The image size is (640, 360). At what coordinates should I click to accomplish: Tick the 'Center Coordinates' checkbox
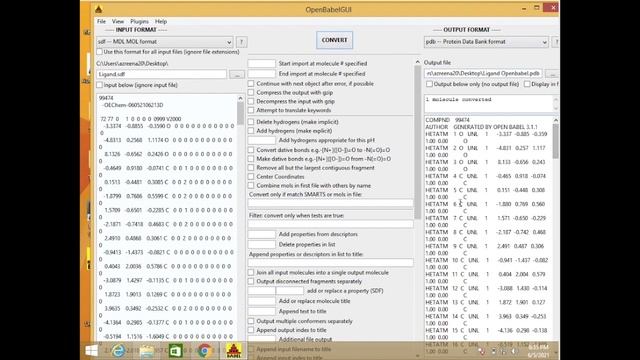pos(251,177)
